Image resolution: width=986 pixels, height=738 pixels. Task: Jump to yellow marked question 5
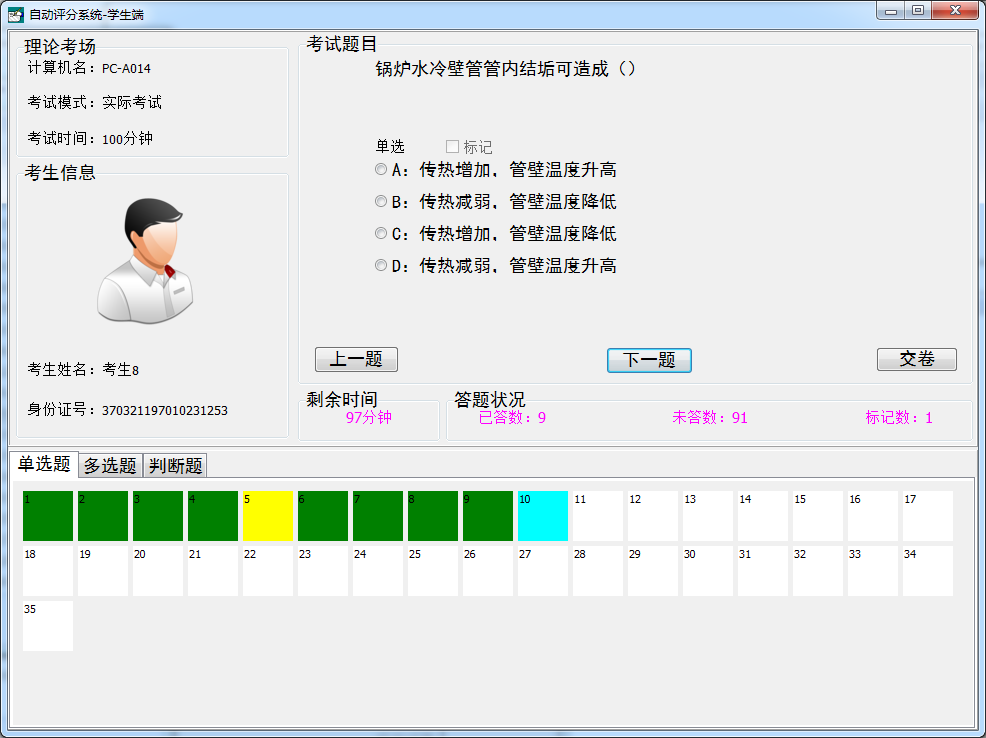(x=268, y=516)
